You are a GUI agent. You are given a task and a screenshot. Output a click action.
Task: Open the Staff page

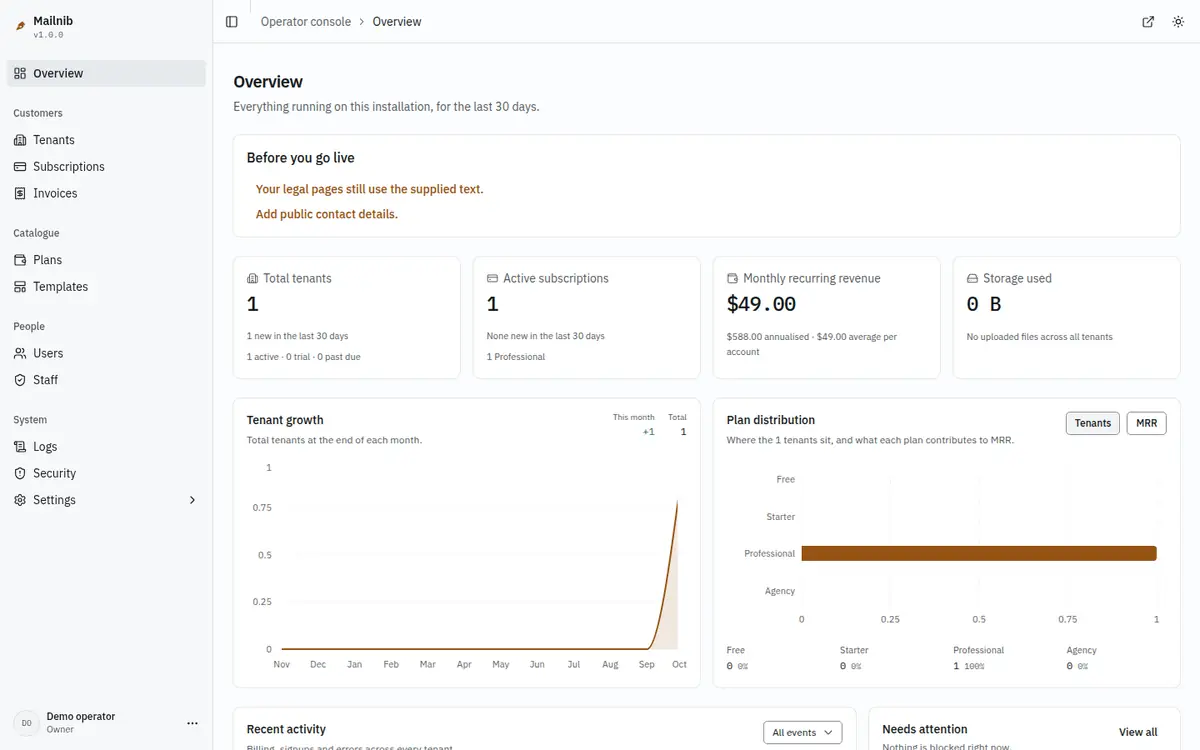point(106,380)
